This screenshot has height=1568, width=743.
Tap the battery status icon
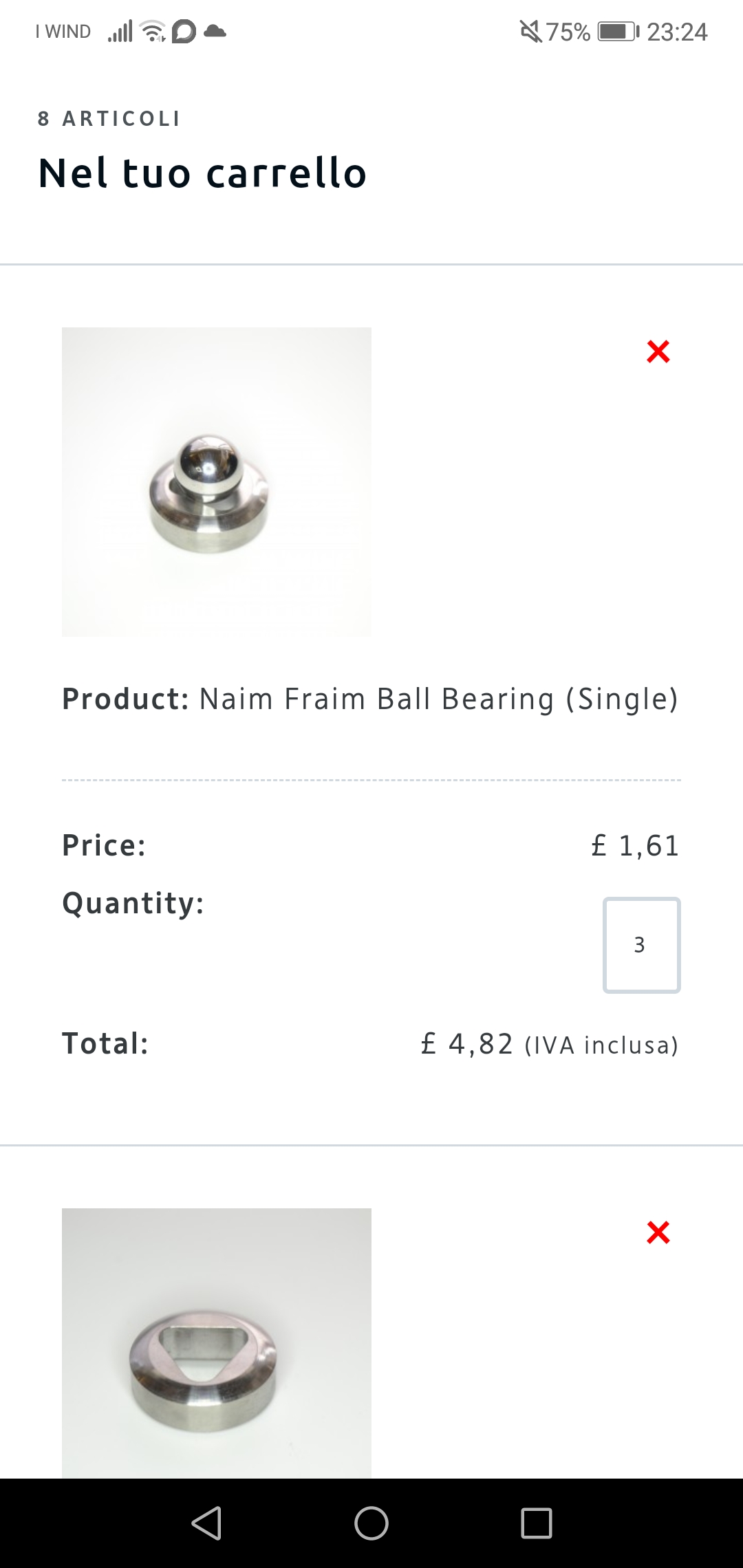tap(618, 31)
